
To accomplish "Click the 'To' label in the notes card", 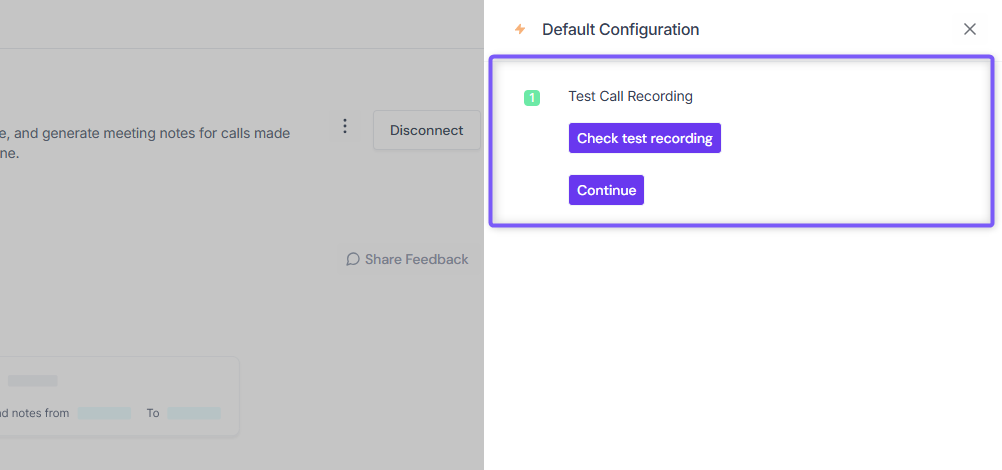I will point(153,413).
